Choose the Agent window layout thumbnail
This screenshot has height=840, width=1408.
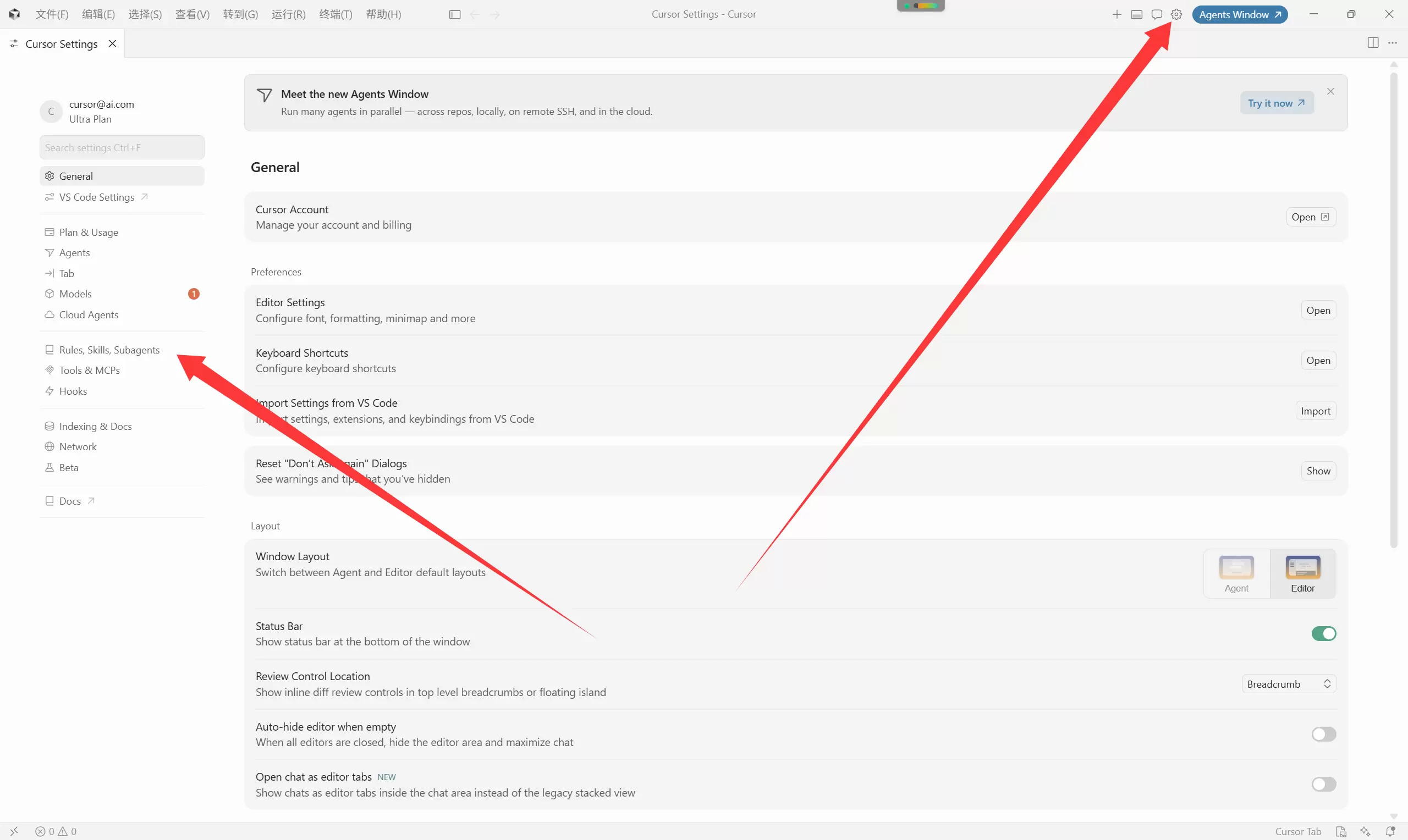point(1236,574)
